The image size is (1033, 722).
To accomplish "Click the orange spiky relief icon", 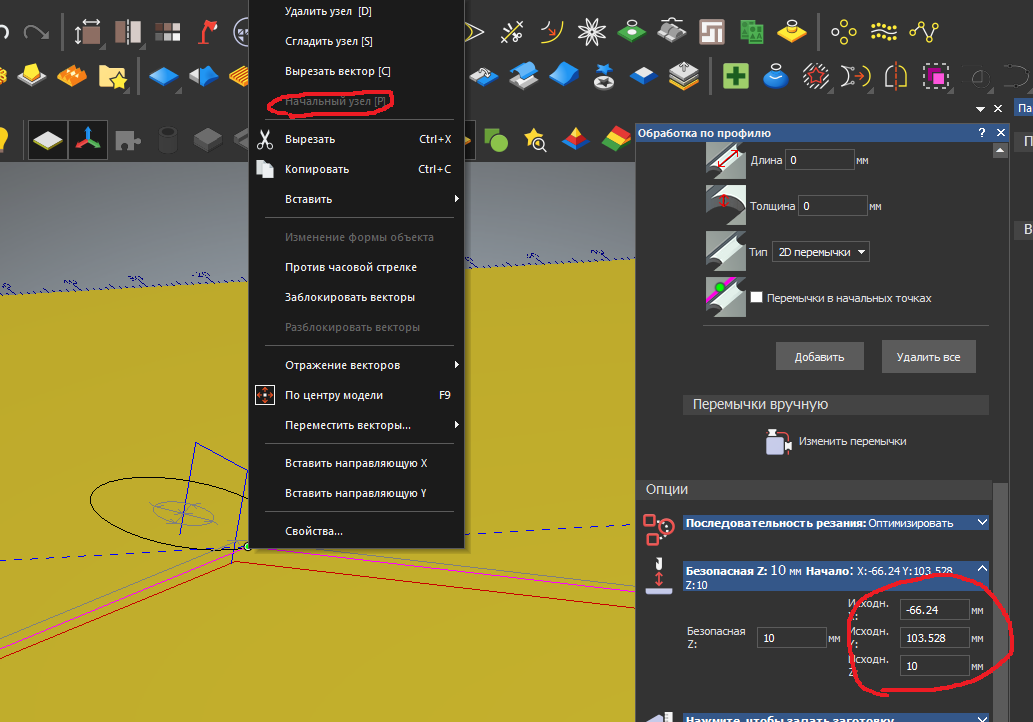I will click(x=72, y=76).
